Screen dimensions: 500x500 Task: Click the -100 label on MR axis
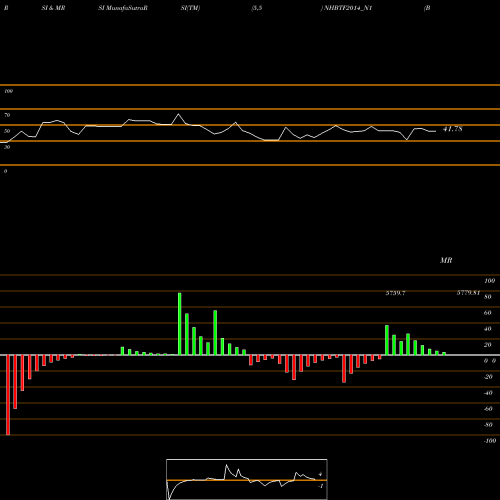[x=490, y=441]
